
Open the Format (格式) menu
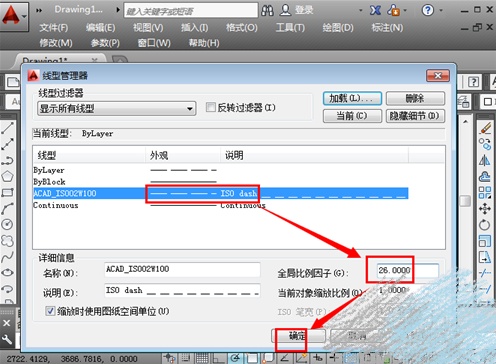coord(242,28)
